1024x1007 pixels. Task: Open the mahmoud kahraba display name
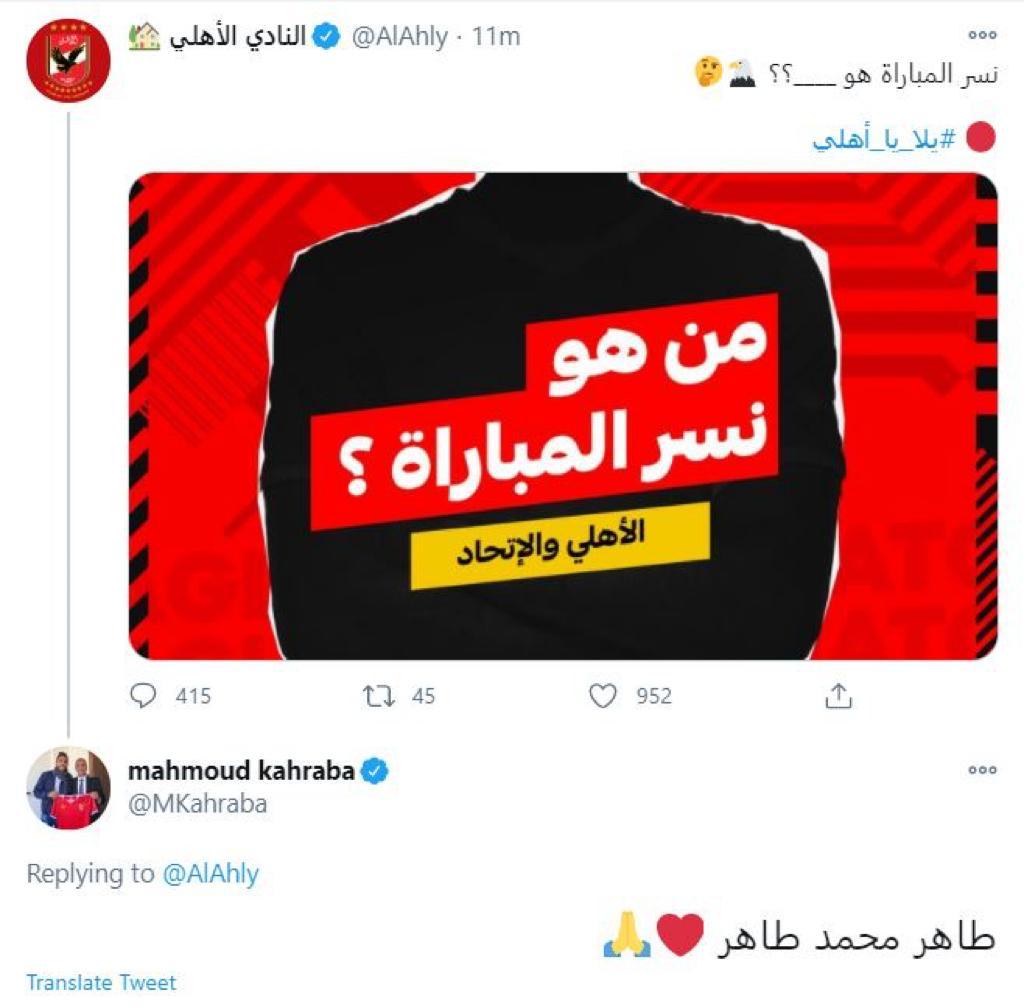(x=241, y=771)
